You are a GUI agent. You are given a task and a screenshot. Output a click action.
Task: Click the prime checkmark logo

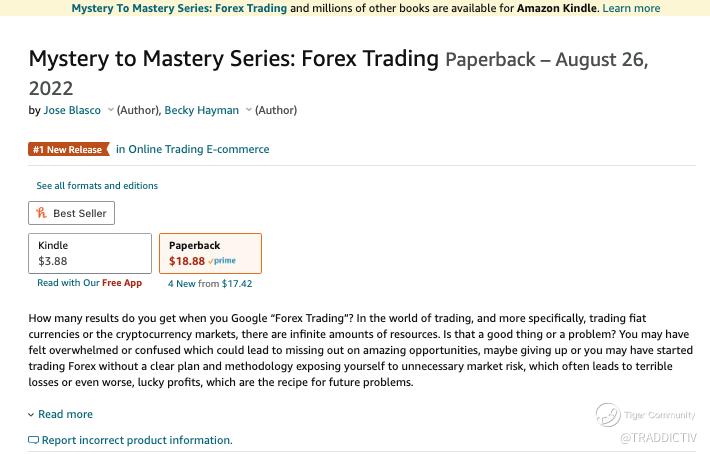tap(222, 261)
